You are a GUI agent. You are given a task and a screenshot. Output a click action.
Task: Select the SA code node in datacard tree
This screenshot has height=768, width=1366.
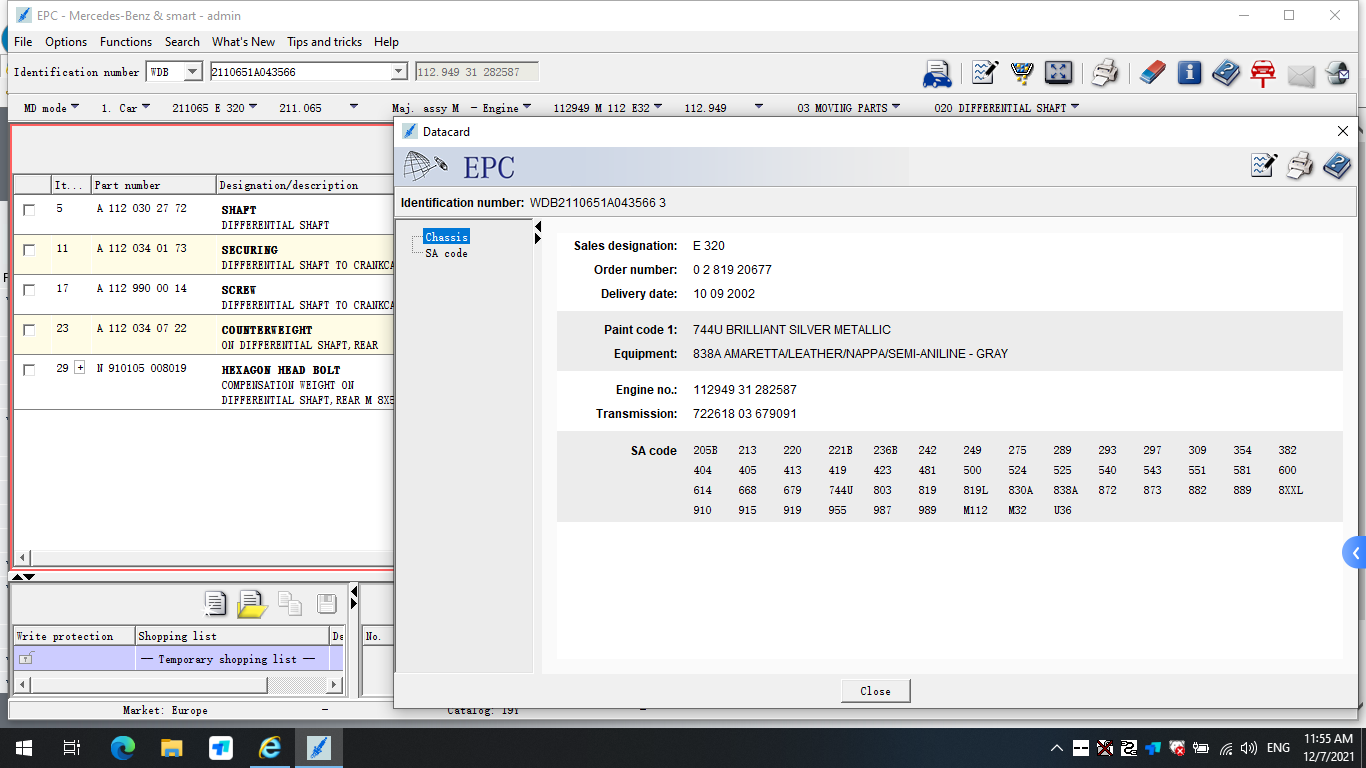point(446,253)
